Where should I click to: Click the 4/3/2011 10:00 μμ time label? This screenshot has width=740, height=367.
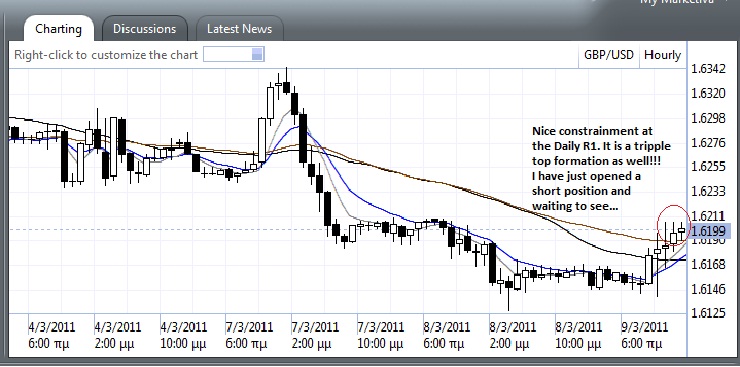click(183, 335)
